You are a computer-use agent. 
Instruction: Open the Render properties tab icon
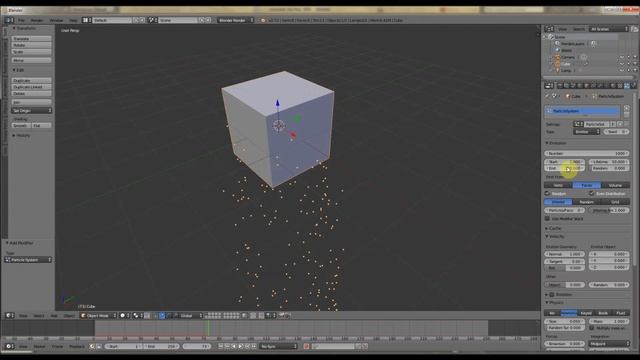560,86
